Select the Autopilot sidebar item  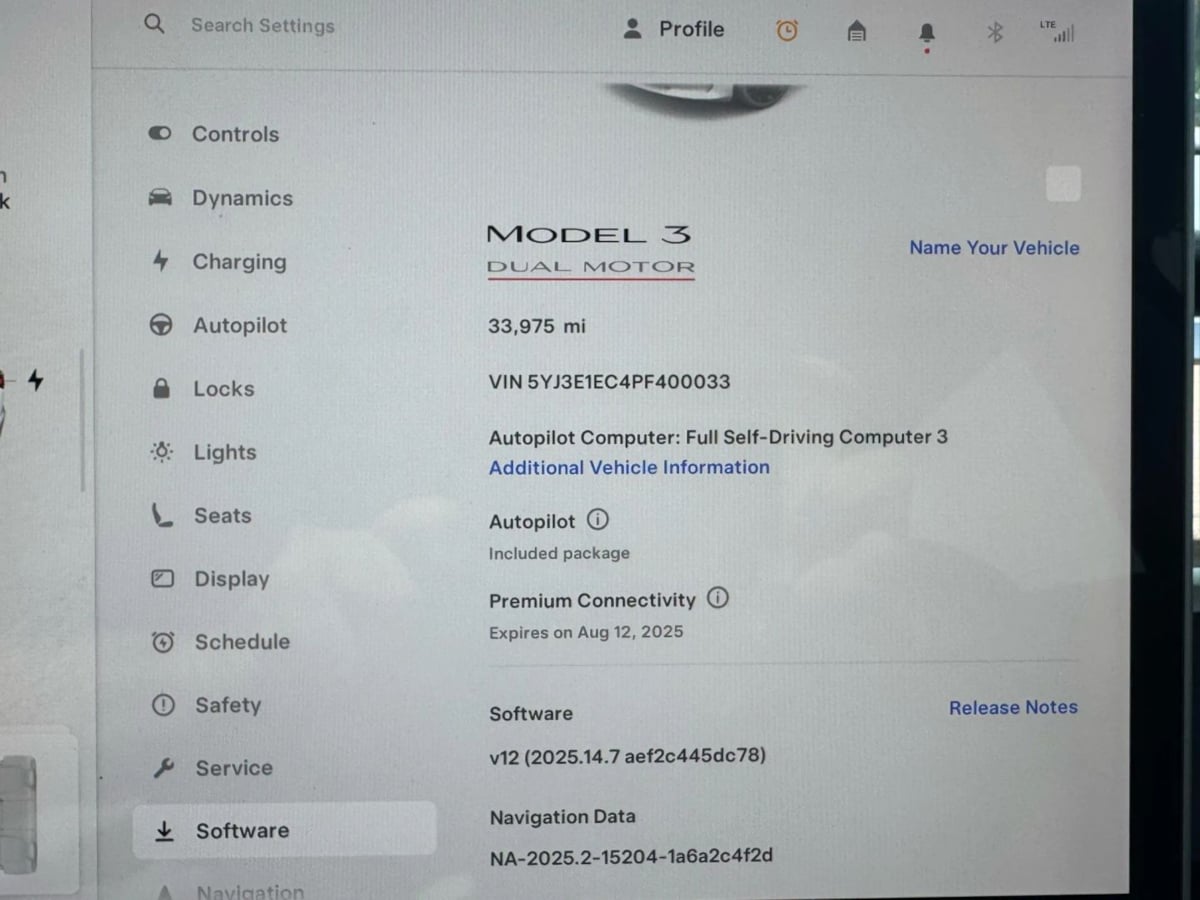tap(239, 325)
